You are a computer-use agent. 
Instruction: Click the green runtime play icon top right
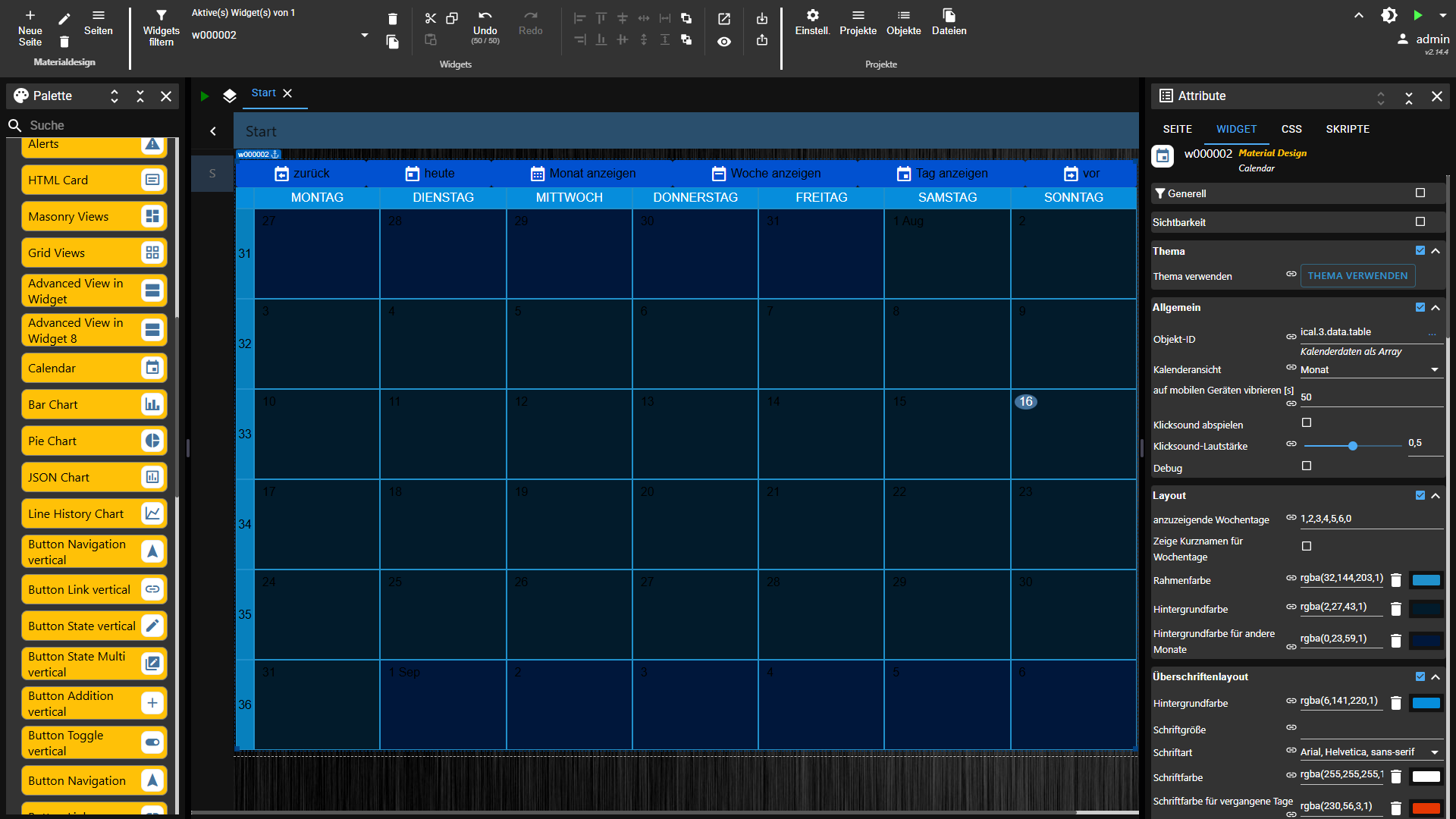coord(1418,15)
